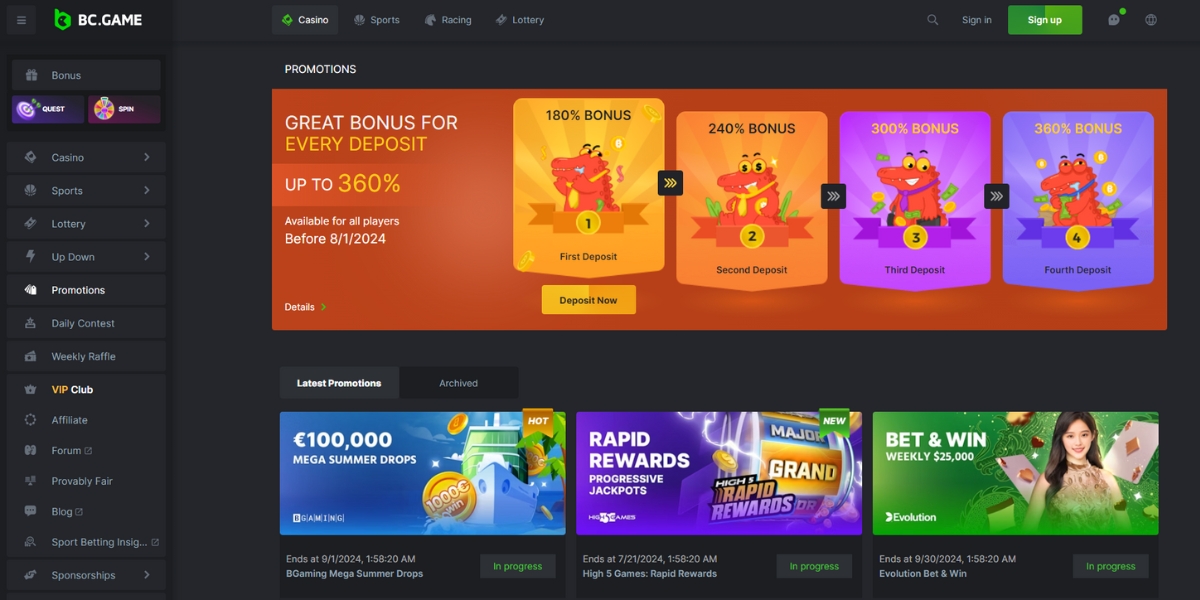The height and width of the screenshot is (600, 1200).
Task: Click the BC.GAME logo
Action: [98, 20]
